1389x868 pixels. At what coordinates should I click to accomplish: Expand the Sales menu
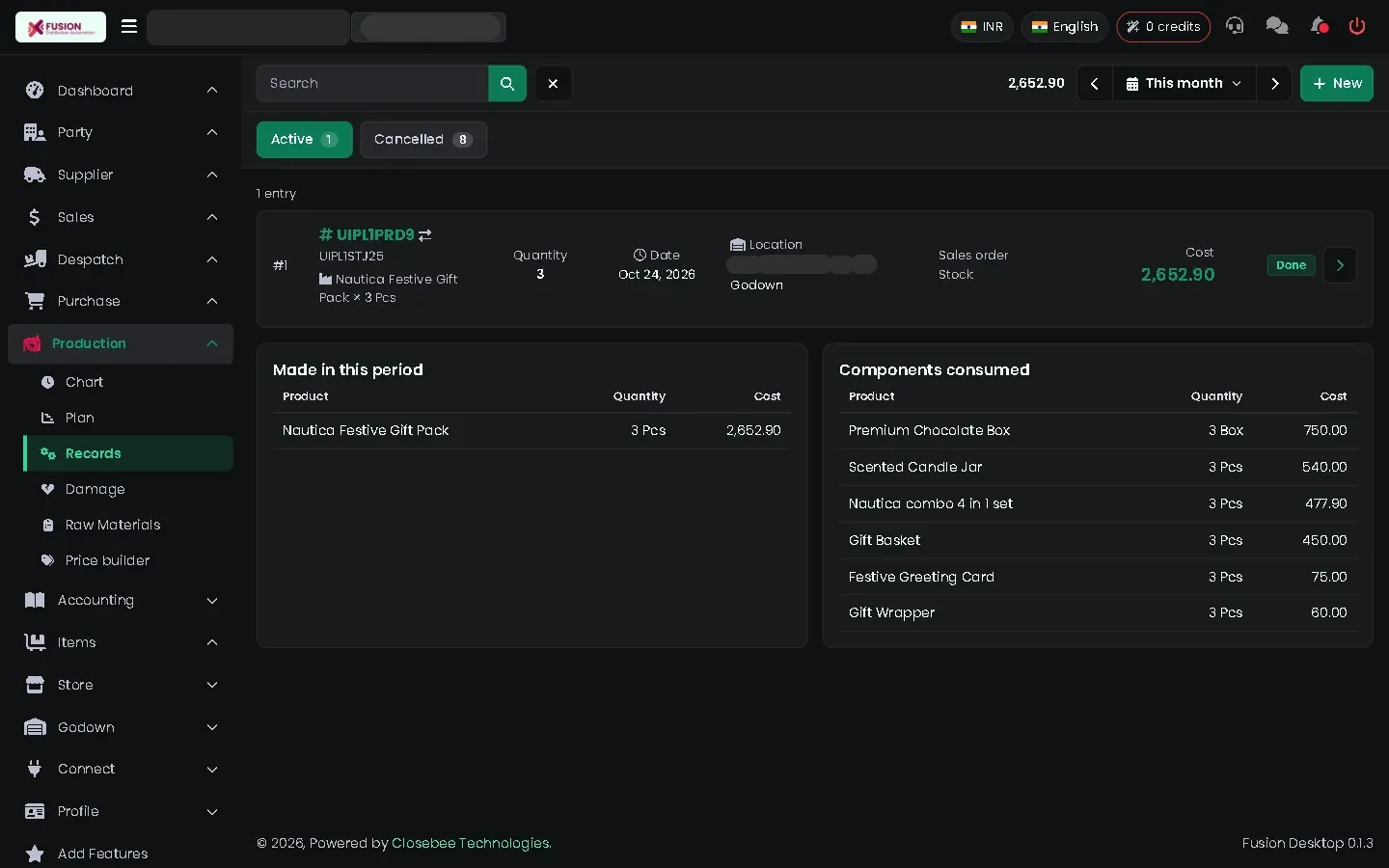point(121,217)
